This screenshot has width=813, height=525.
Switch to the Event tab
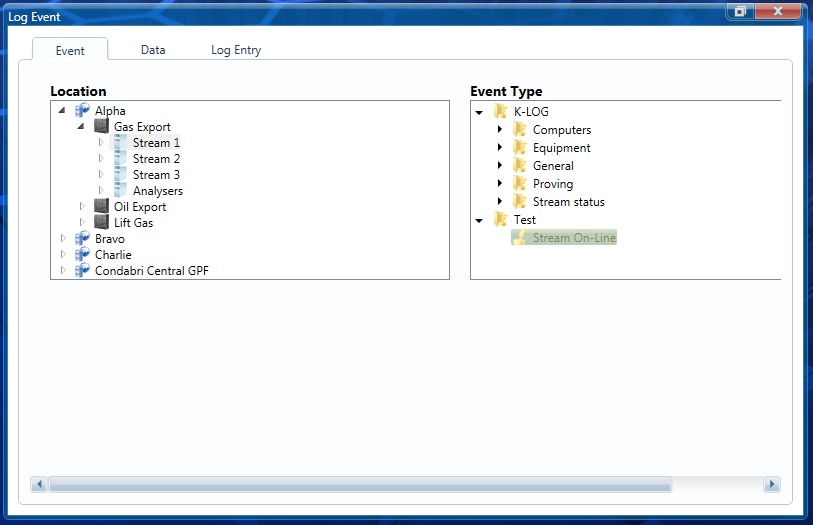(x=70, y=50)
